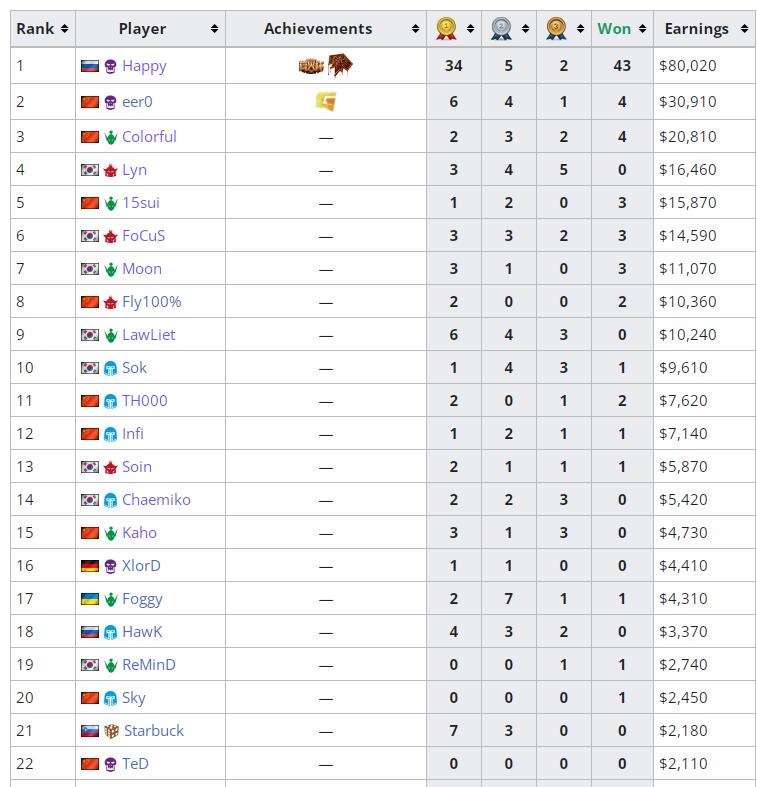Click the green Won column header text
The height and width of the screenshot is (787, 757).
[x=614, y=29]
